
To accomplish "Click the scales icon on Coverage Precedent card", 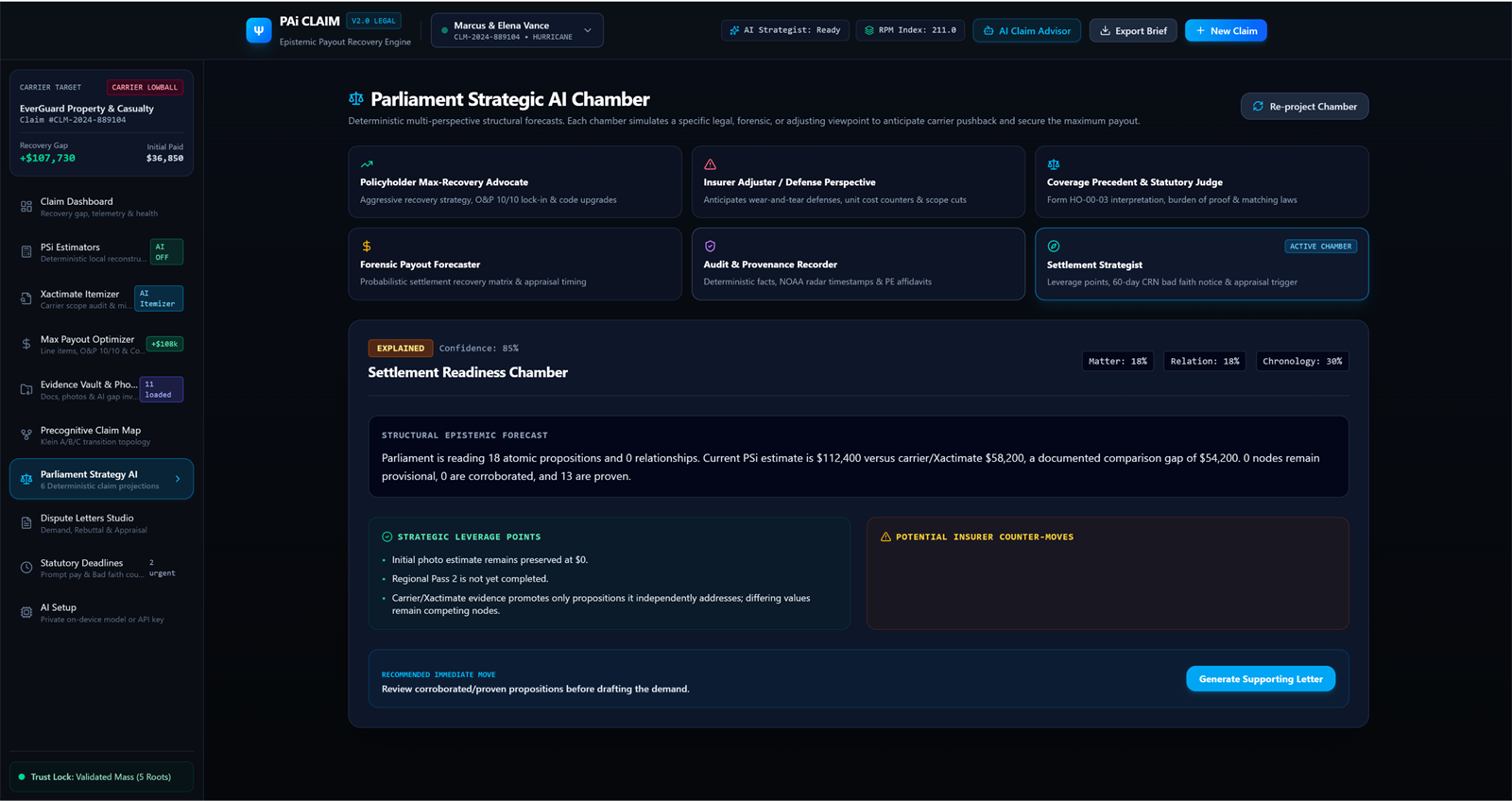I will (x=1054, y=164).
